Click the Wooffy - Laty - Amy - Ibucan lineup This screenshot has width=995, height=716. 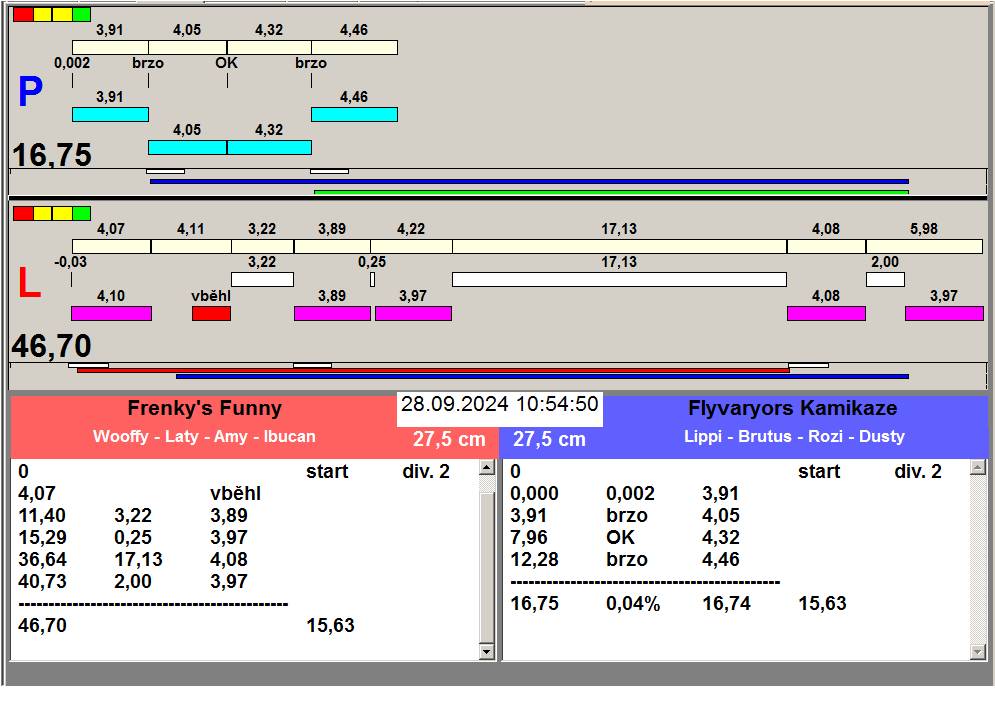tap(204, 437)
